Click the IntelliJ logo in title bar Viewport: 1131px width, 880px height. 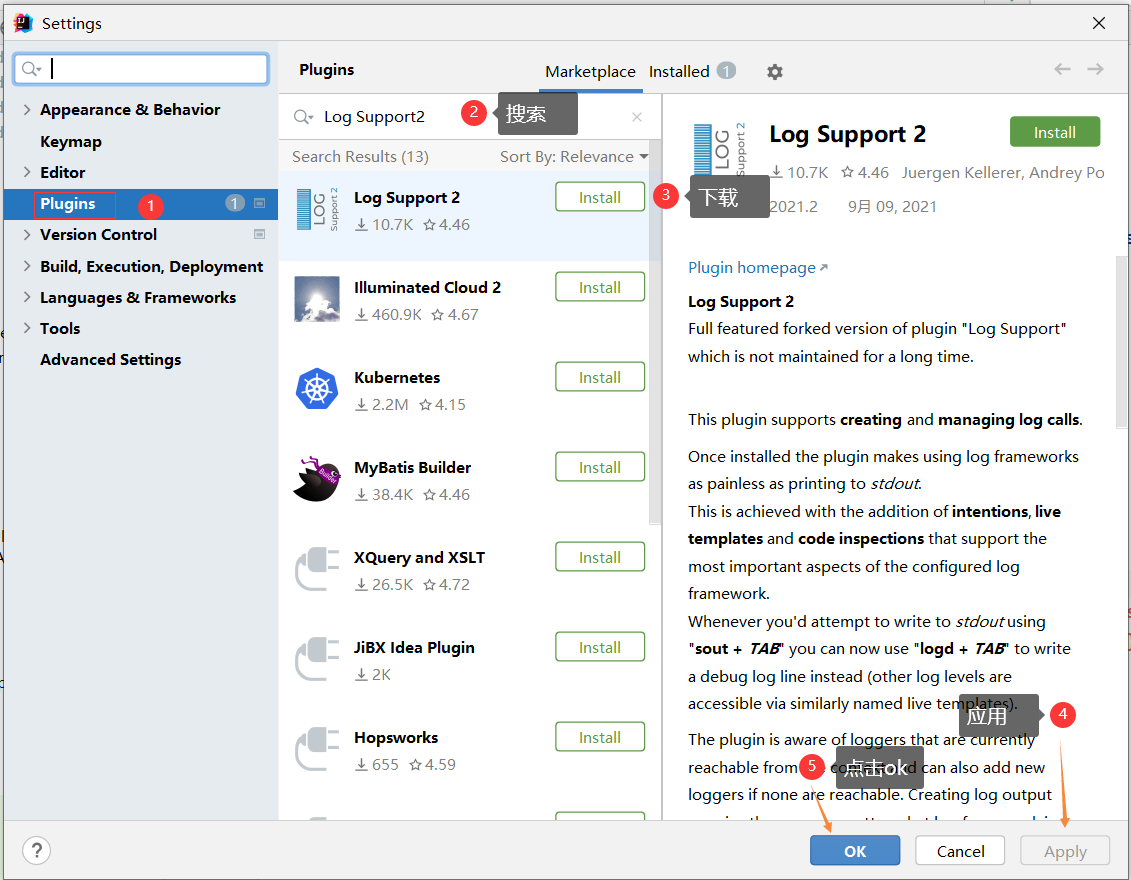click(x=23, y=23)
